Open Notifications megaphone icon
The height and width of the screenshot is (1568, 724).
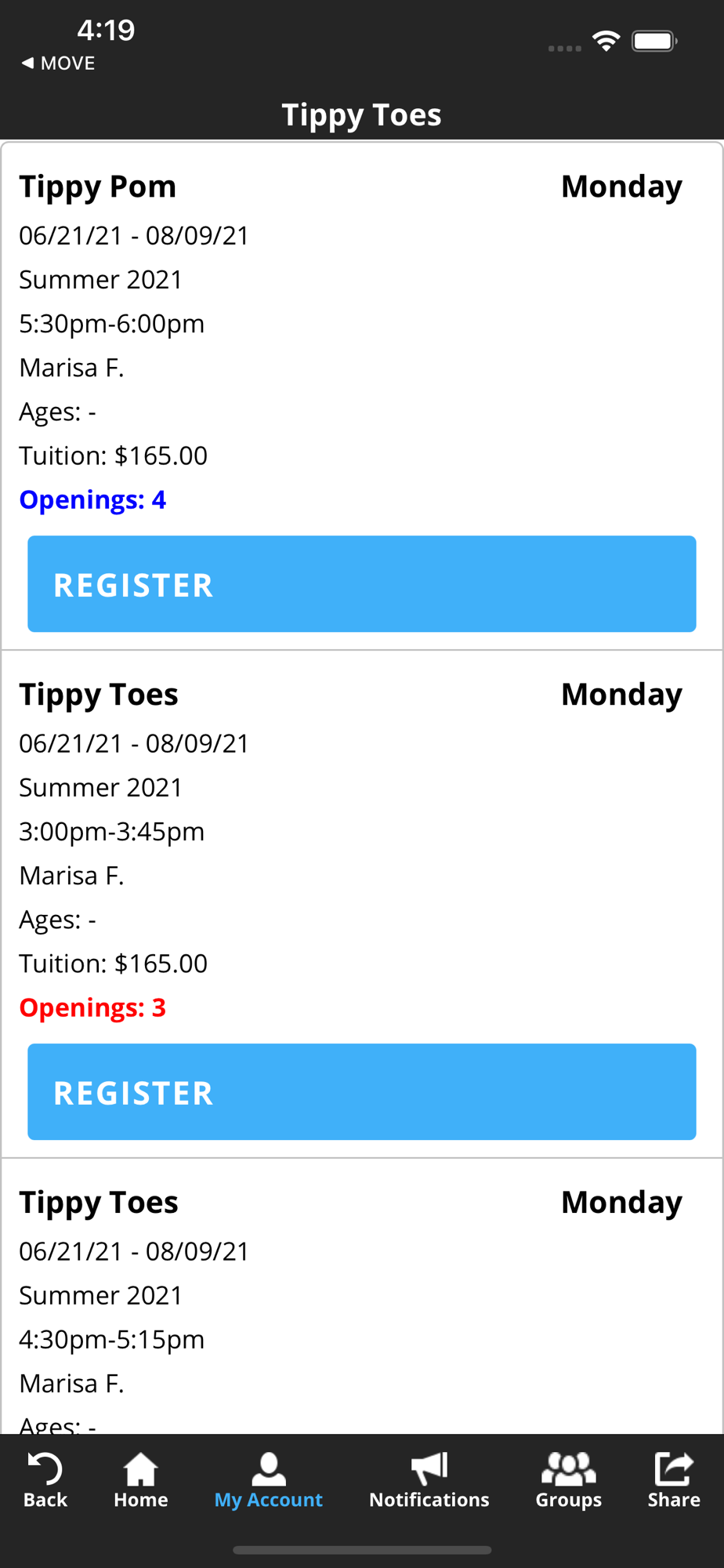(x=429, y=1468)
